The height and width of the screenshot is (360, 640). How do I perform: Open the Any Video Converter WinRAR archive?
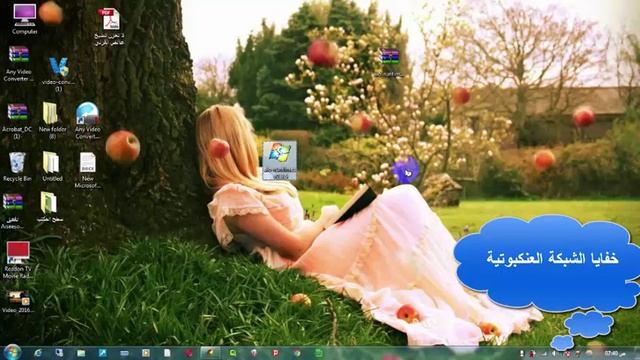pos(18,63)
